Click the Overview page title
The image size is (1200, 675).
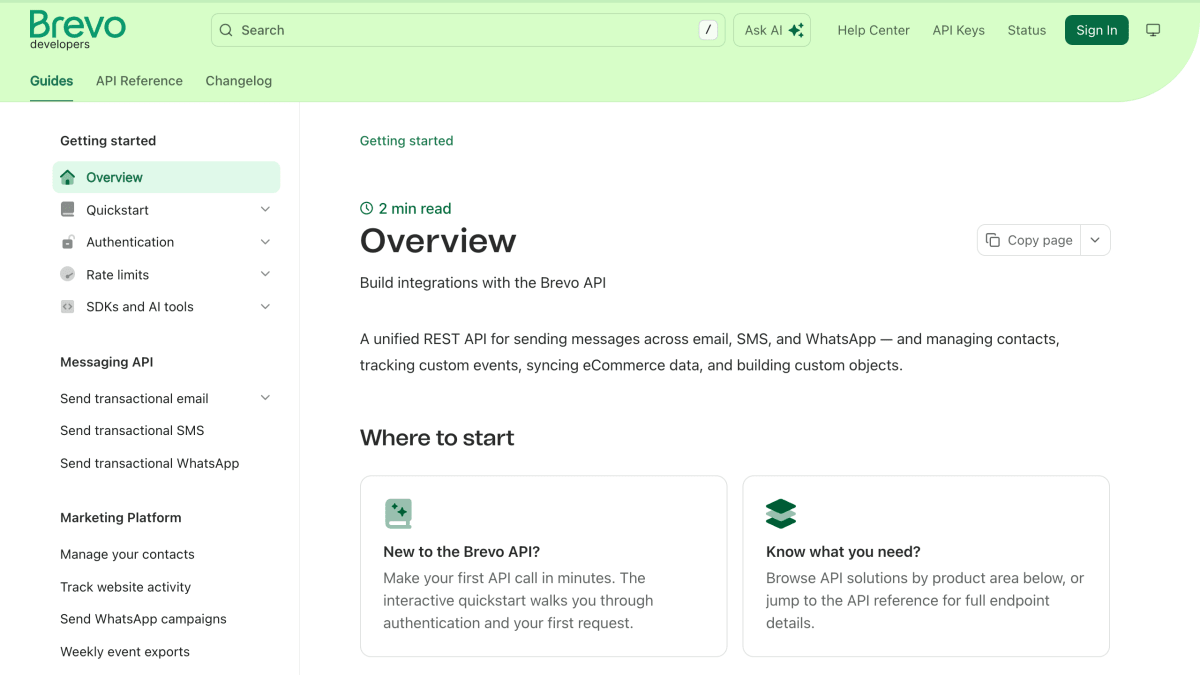point(438,241)
